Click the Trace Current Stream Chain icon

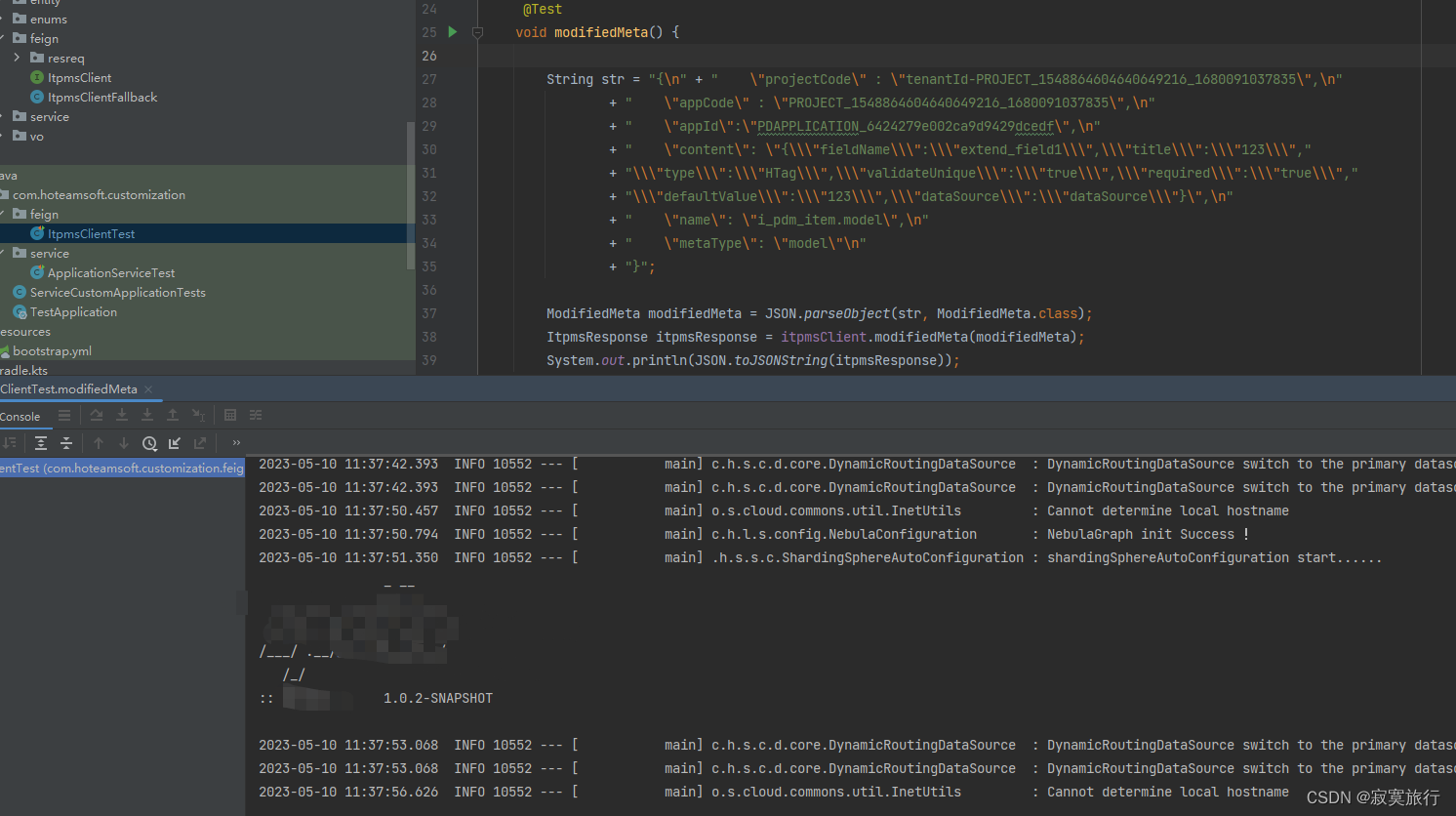pos(256,415)
